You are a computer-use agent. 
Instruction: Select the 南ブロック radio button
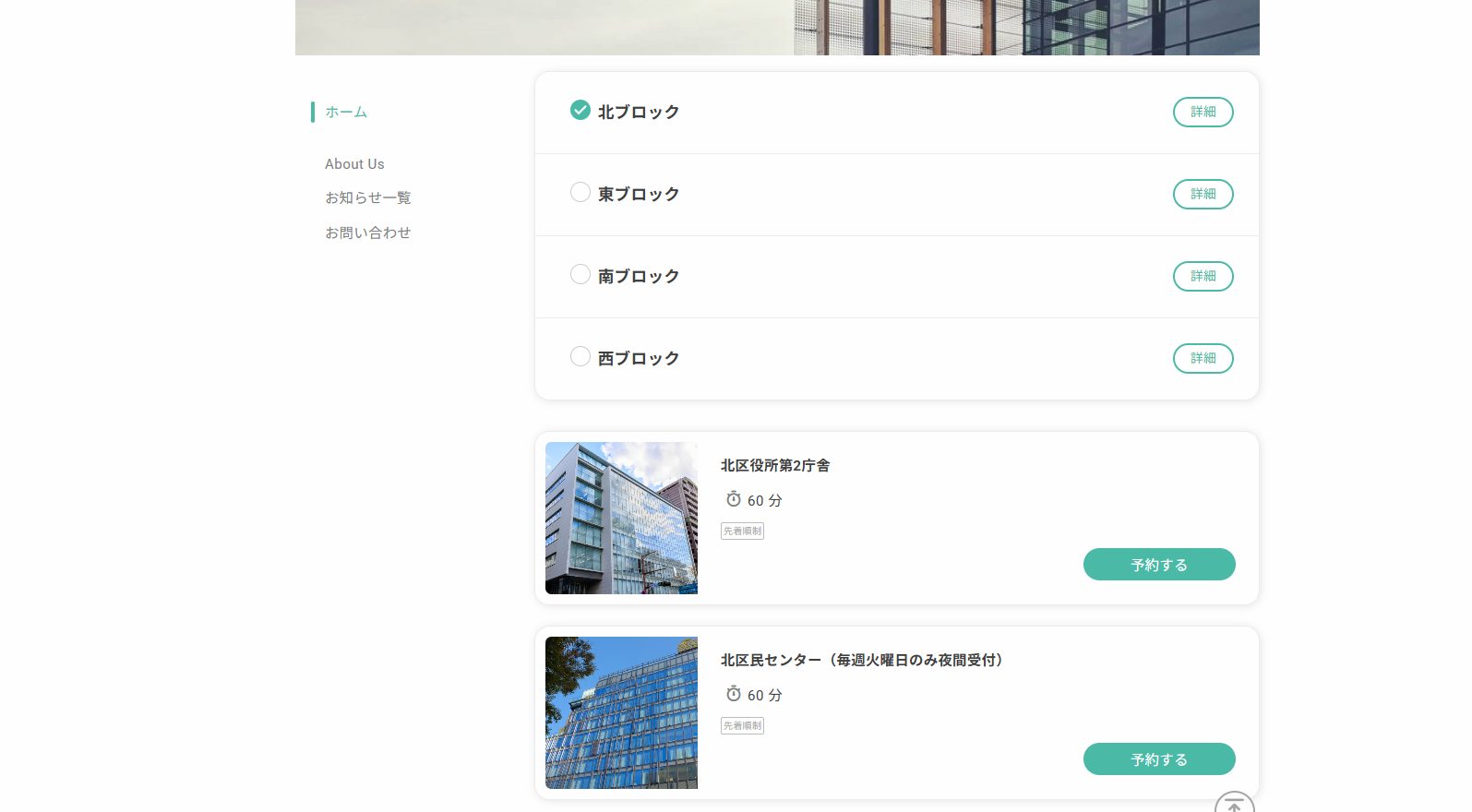580,275
